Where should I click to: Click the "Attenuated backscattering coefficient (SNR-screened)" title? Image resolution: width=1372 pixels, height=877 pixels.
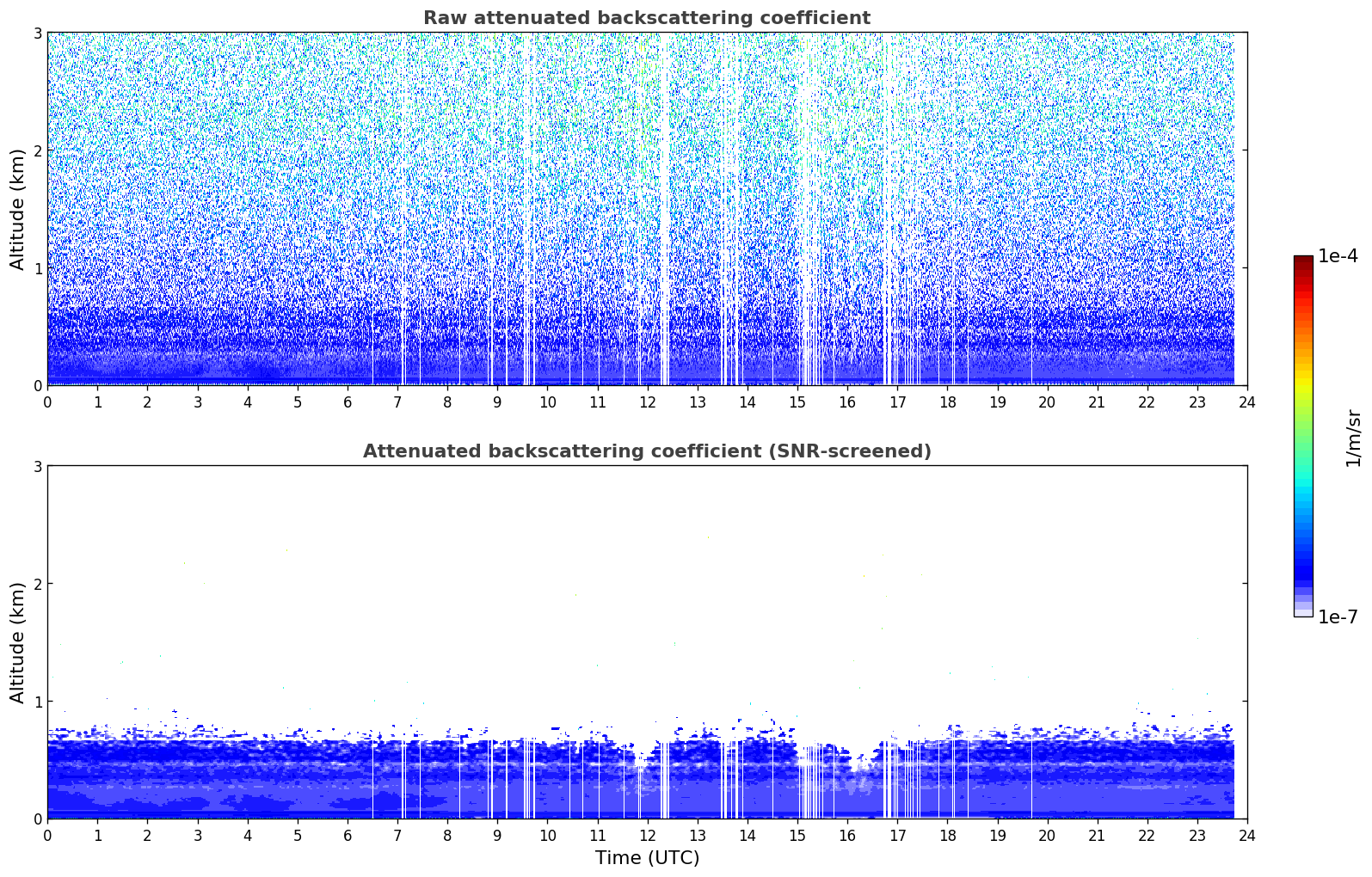pyautogui.click(x=646, y=451)
